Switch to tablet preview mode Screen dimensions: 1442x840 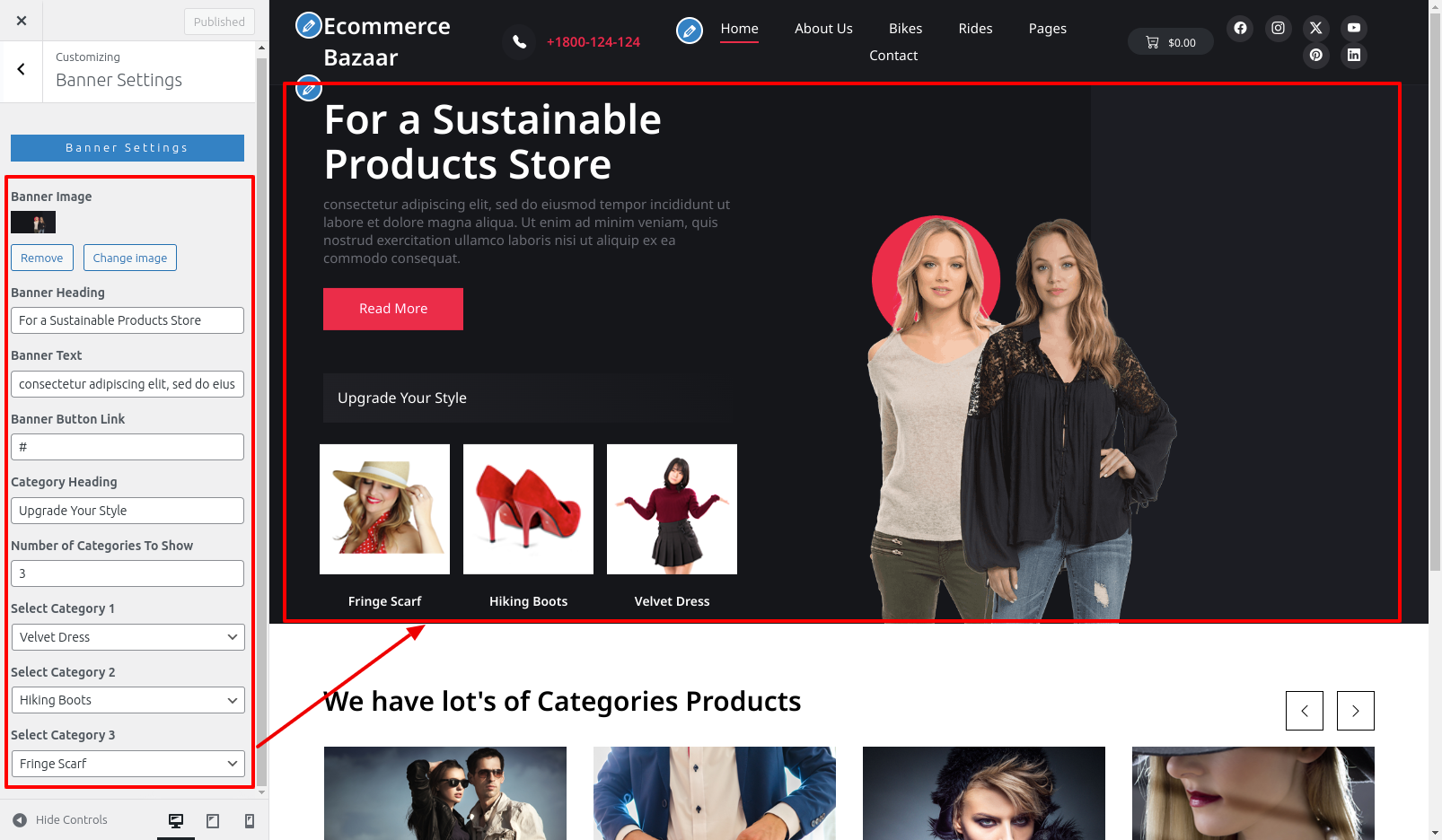click(213, 820)
